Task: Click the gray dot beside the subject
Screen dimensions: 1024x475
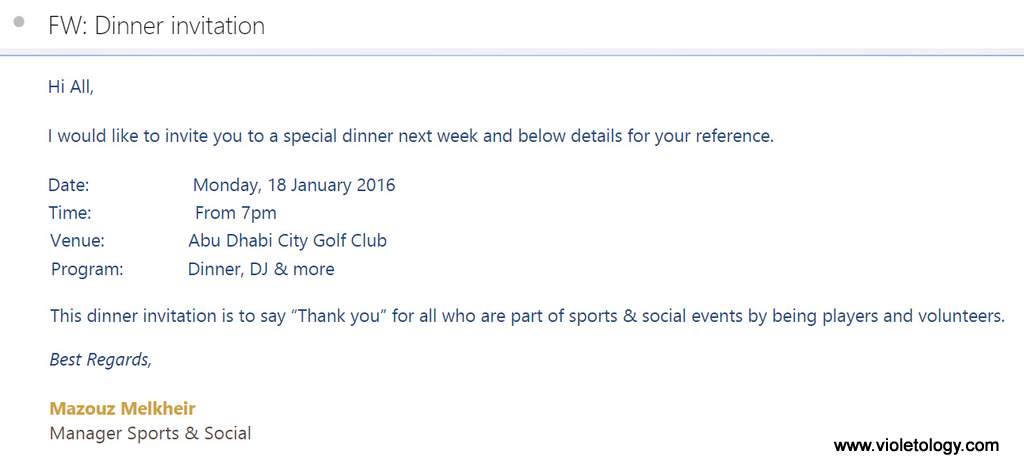Action: [x=19, y=22]
